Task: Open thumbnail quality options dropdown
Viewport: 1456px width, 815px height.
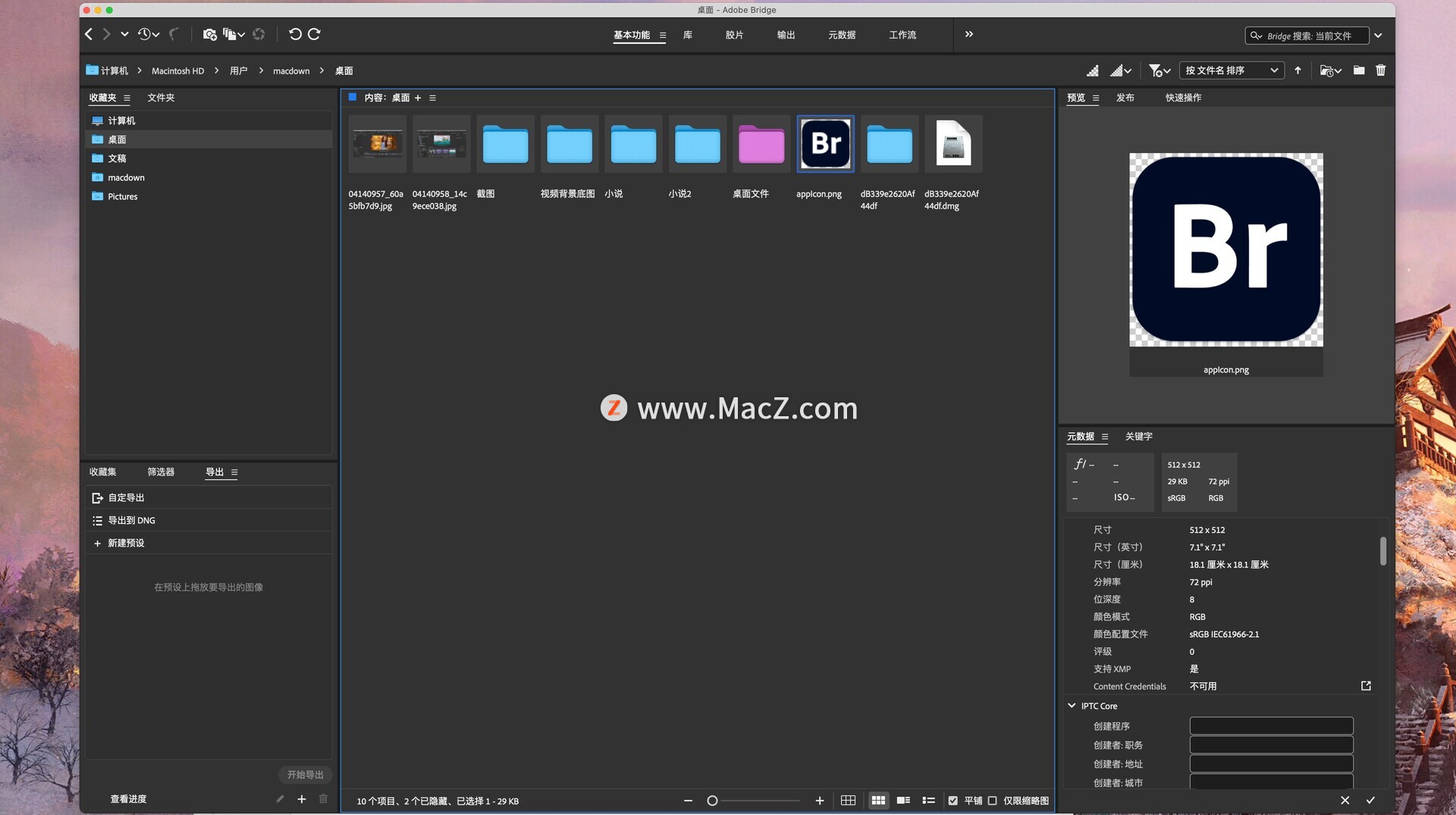Action: click(x=1121, y=71)
